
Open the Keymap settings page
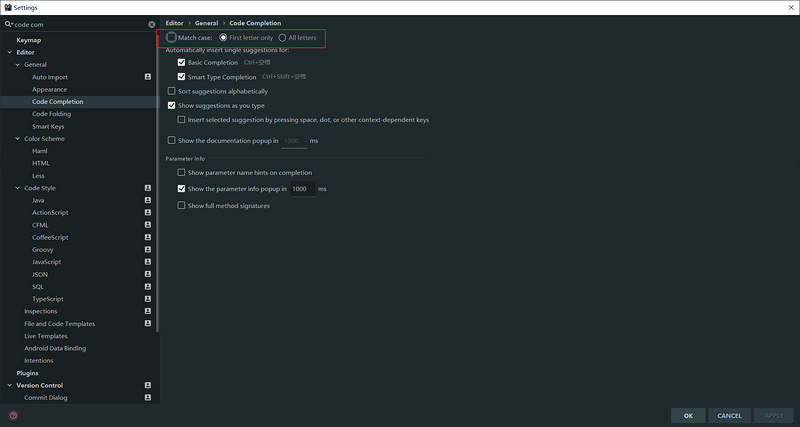29,40
